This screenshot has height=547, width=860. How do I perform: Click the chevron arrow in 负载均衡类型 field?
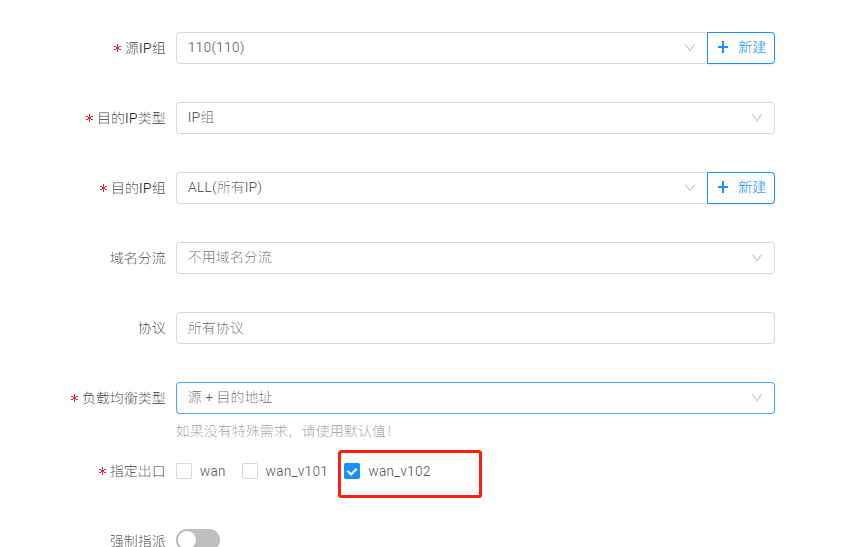pyautogui.click(x=757, y=398)
